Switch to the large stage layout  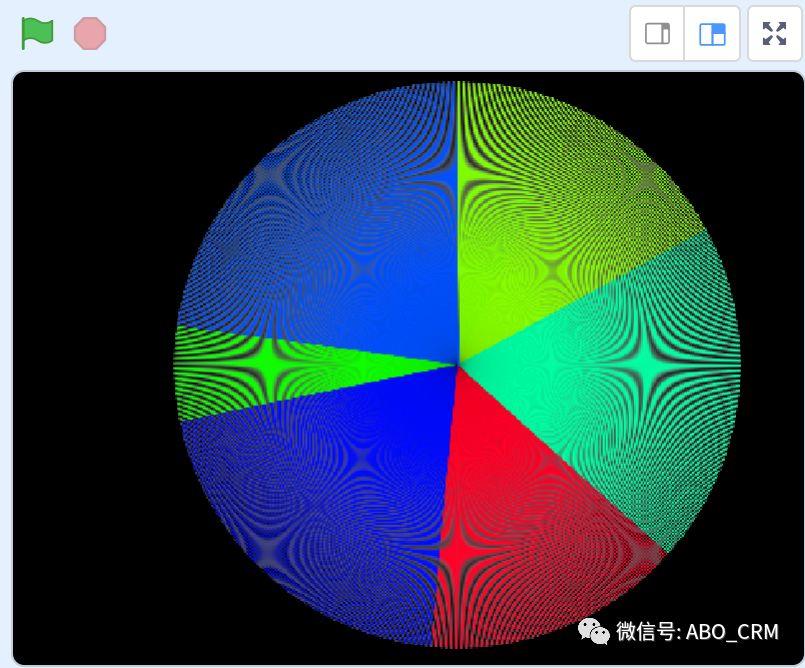(x=713, y=34)
